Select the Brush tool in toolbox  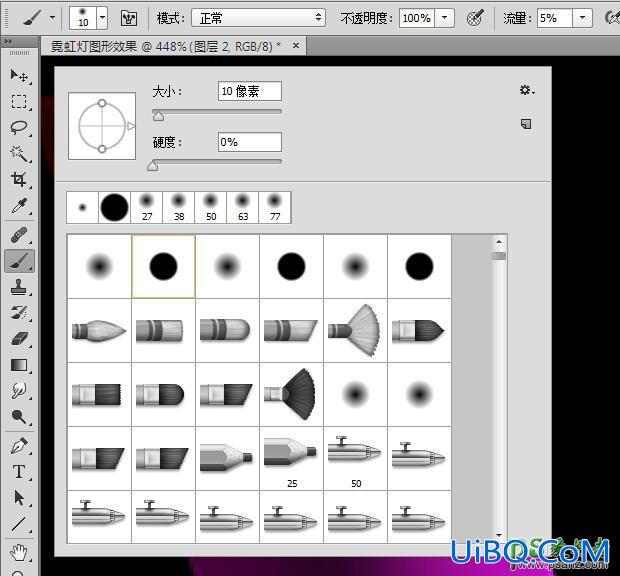pyautogui.click(x=19, y=261)
